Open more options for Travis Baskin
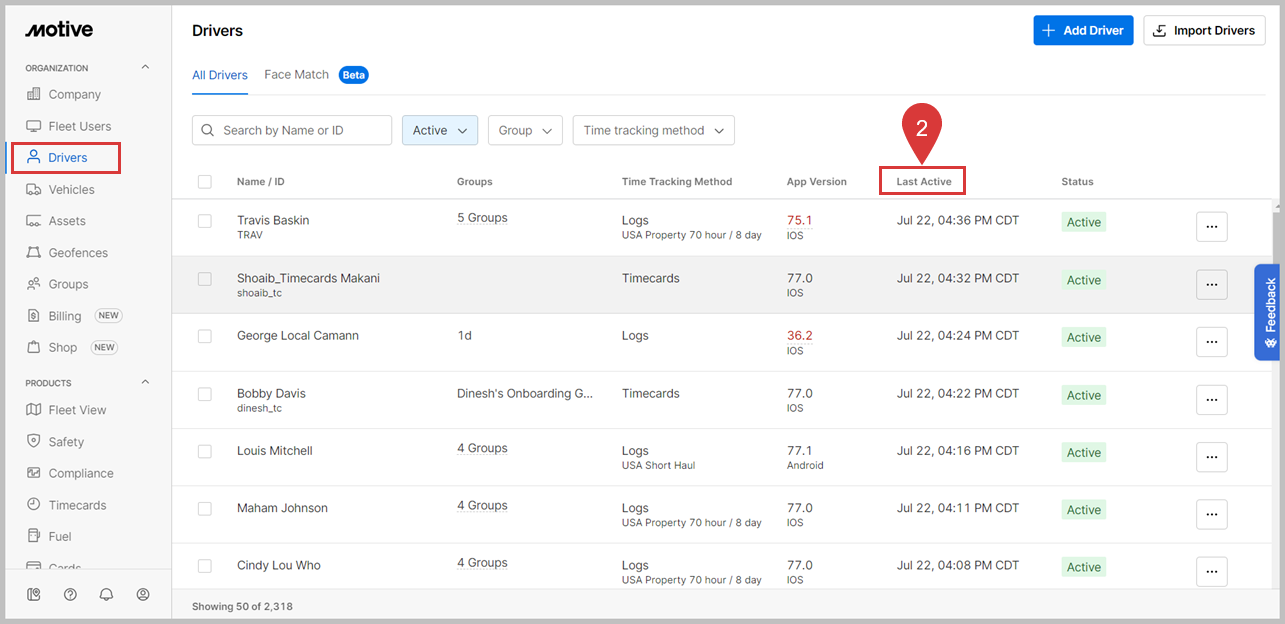1285x624 pixels. point(1212,227)
